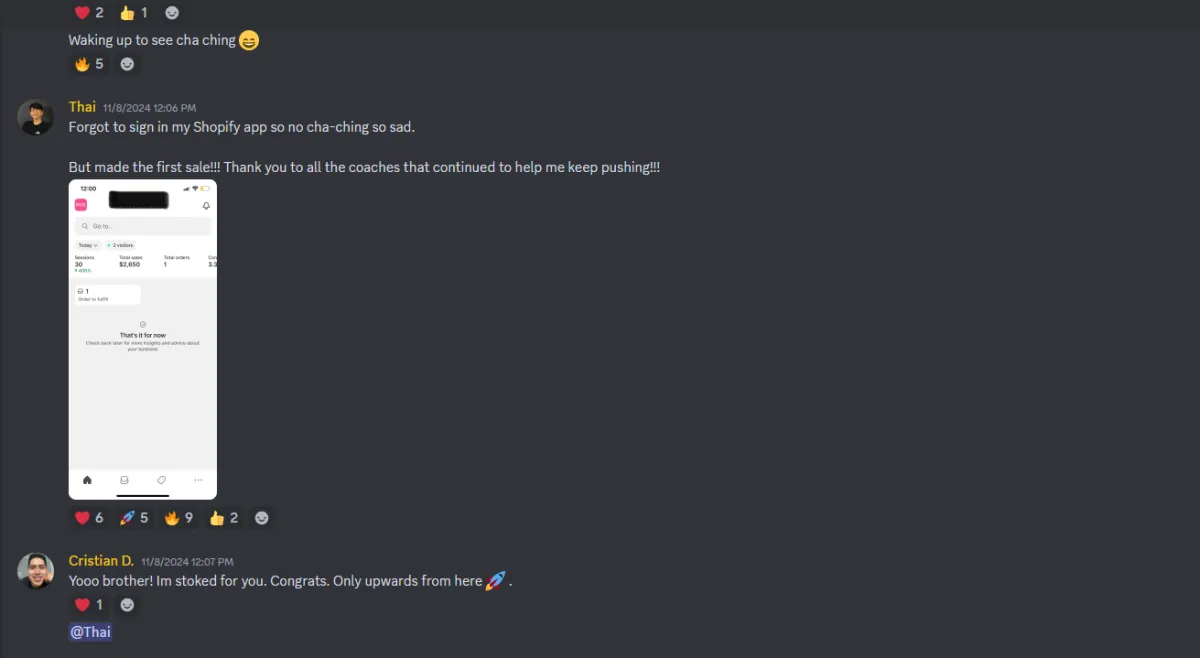
Task: Open Thai's profile avatar
Action: point(35,117)
